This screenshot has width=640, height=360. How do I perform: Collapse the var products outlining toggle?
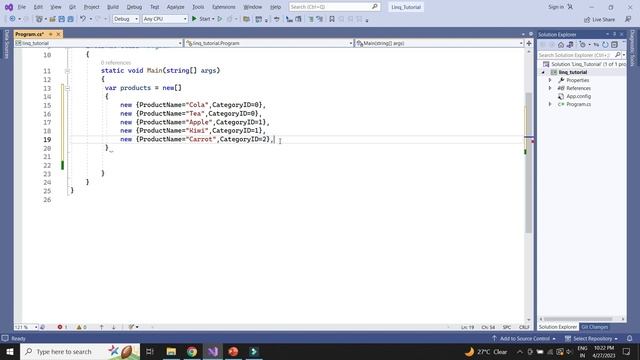point(67,88)
